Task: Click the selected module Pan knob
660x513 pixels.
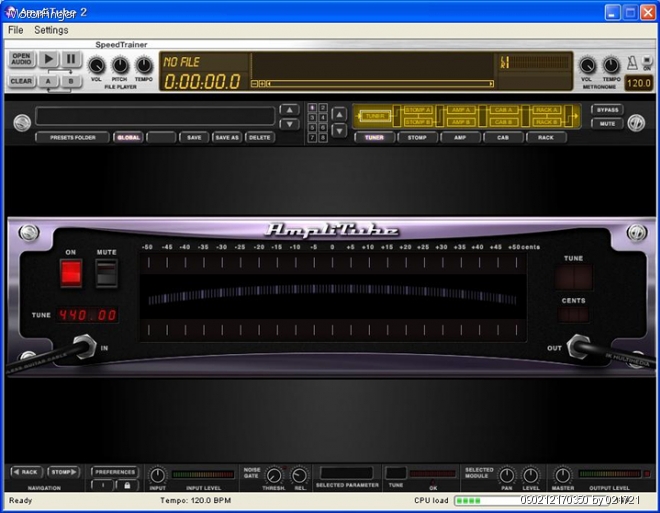Action: tap(507, 476)
